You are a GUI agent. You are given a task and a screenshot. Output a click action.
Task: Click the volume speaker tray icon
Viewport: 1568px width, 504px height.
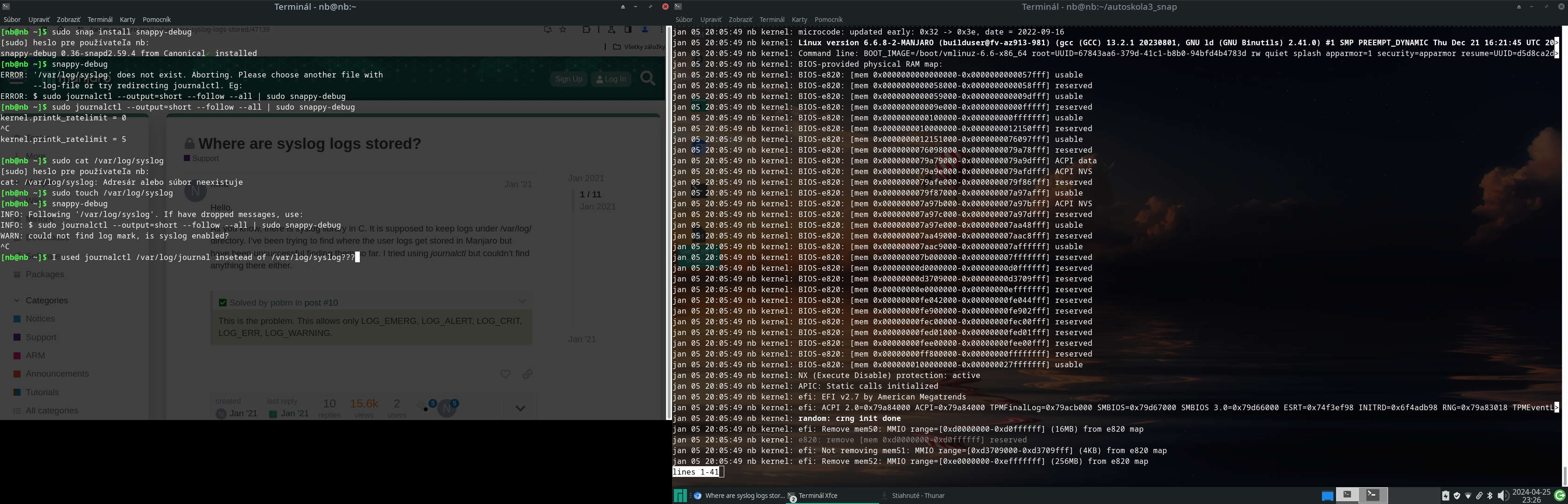click(x=1502, y=496)
